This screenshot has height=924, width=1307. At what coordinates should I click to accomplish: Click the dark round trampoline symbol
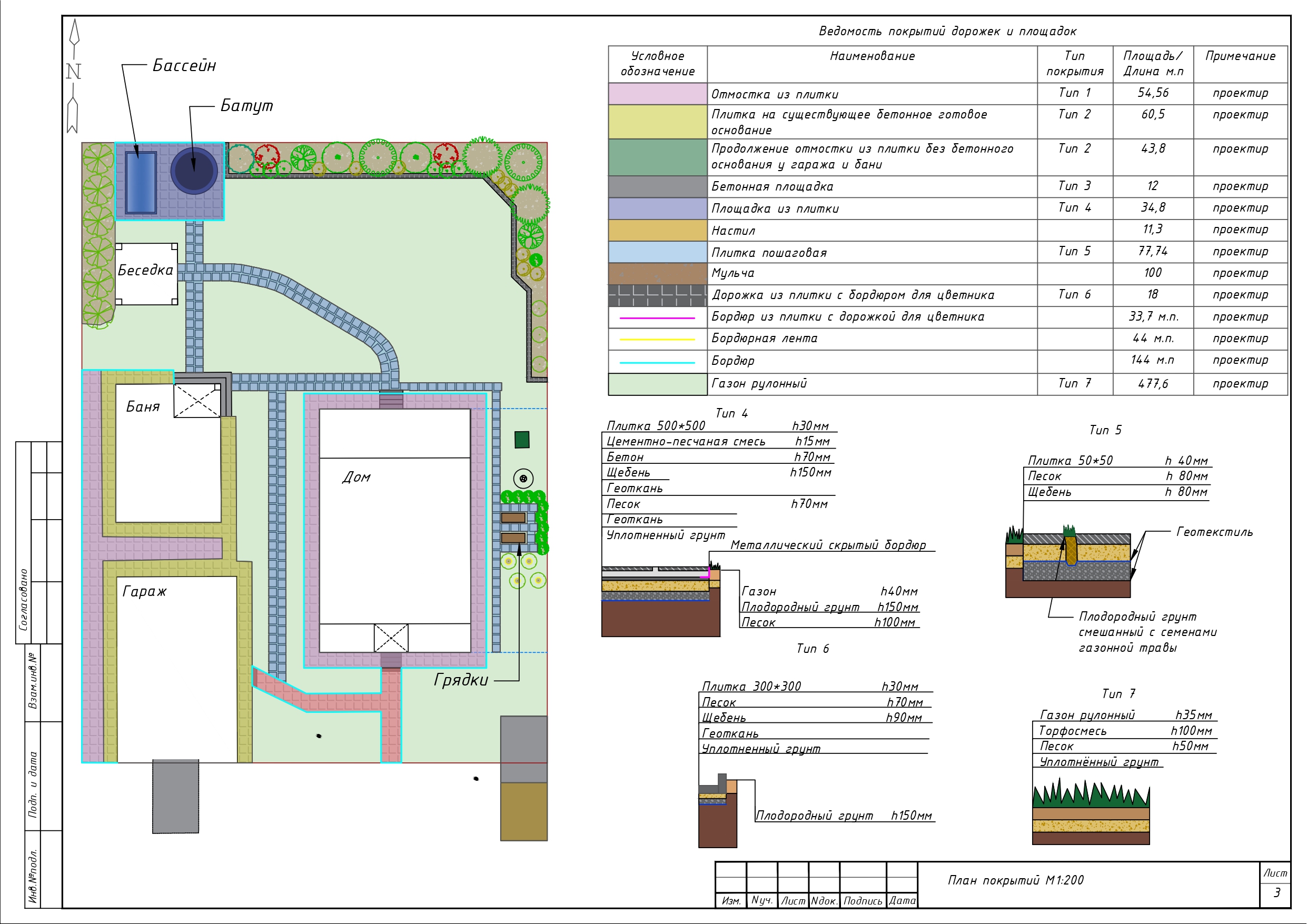[194, 171]
